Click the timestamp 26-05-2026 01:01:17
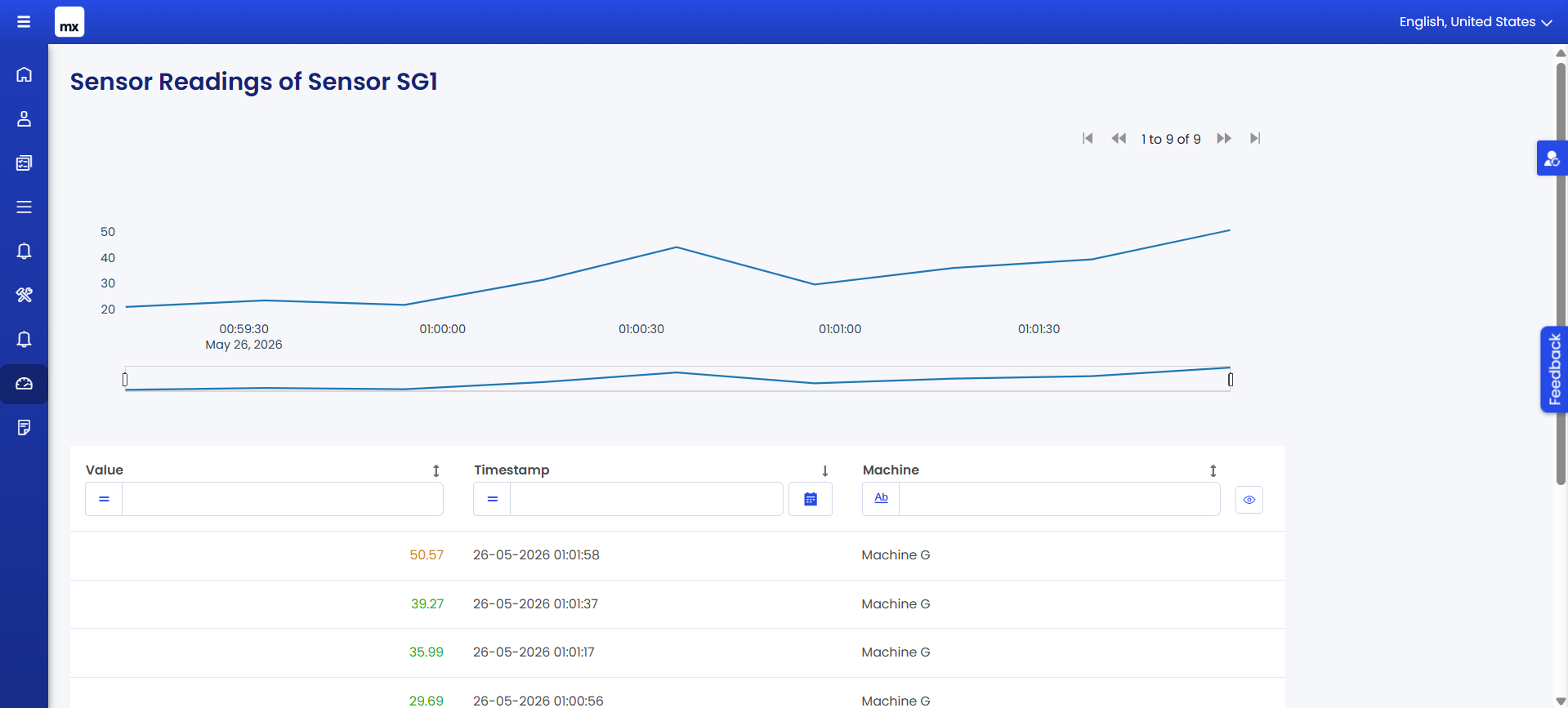This screenshot has height=708, width=1568. coord(534,652)
